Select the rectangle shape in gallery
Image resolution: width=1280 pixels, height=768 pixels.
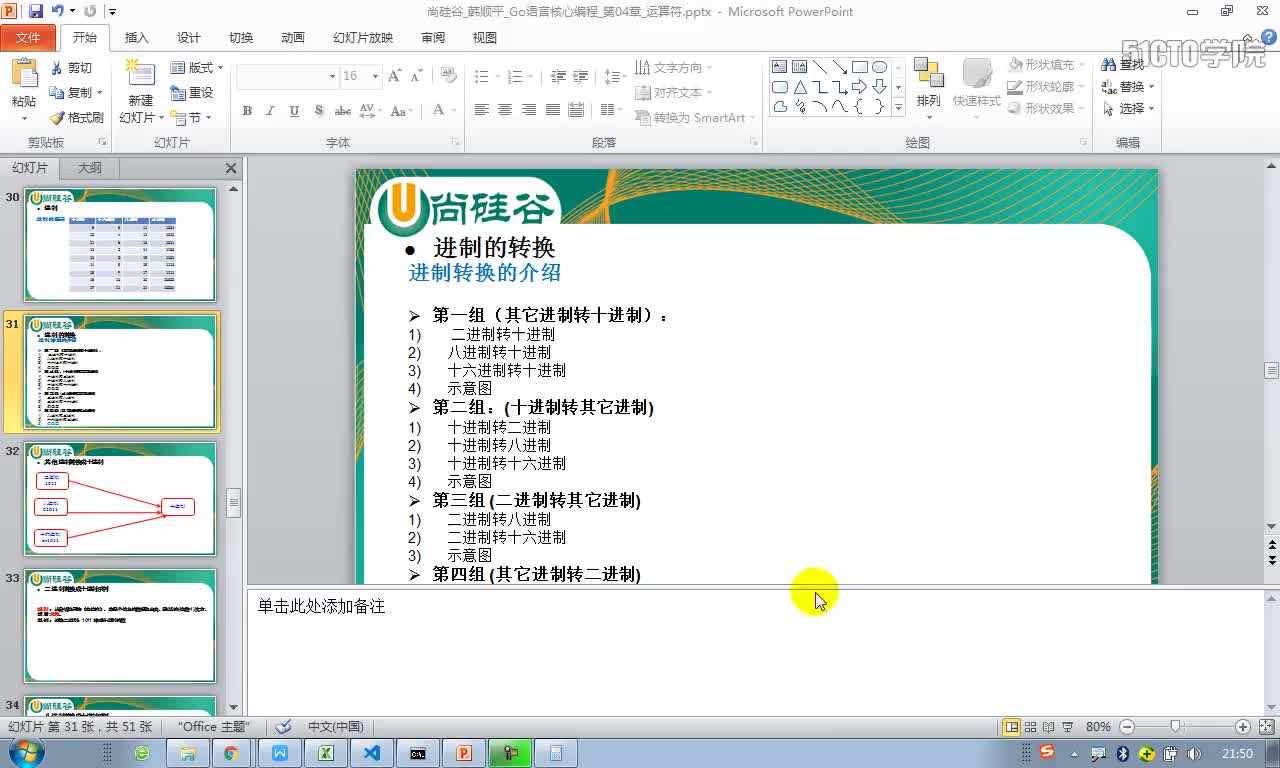click(x=859, y=67)
